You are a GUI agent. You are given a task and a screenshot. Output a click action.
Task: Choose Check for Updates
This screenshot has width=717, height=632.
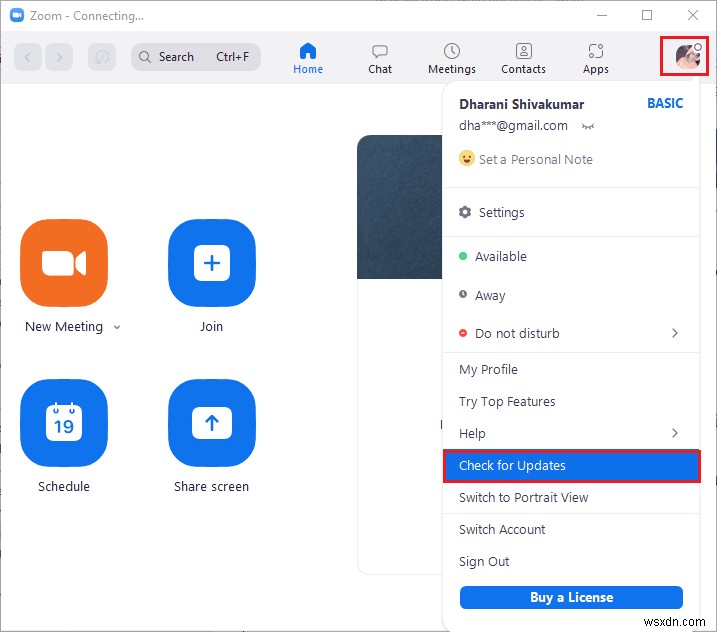pos(572,466)
